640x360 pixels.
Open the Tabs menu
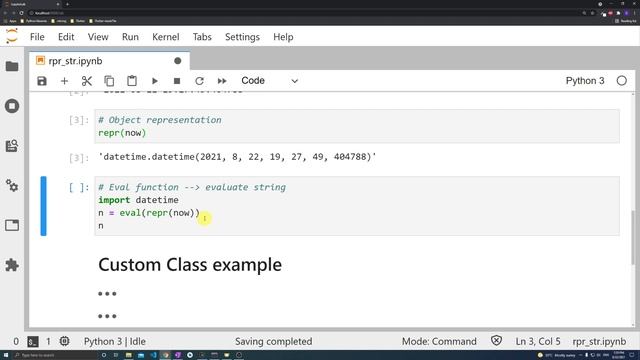coord(202,37)
